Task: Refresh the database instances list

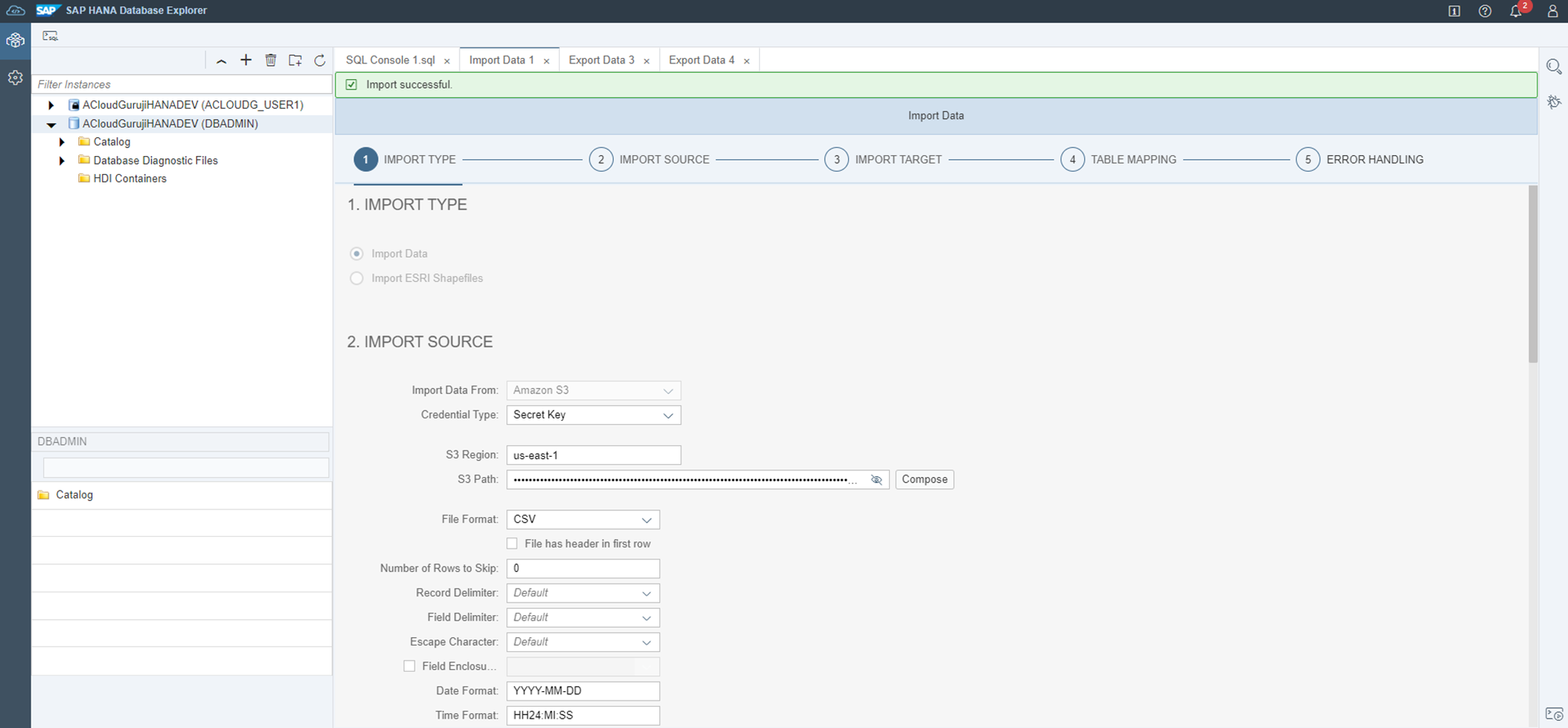Action: point(320,60)
